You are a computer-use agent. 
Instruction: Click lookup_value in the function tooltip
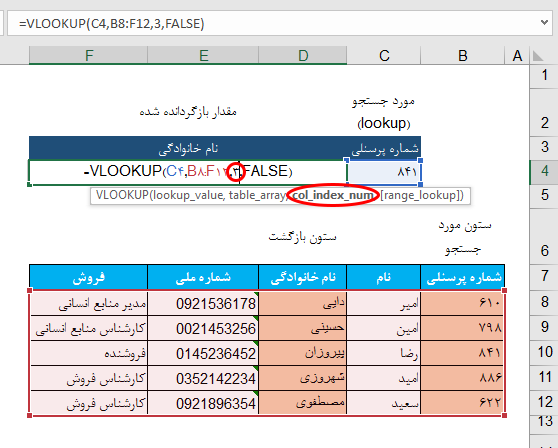[187, 195]
